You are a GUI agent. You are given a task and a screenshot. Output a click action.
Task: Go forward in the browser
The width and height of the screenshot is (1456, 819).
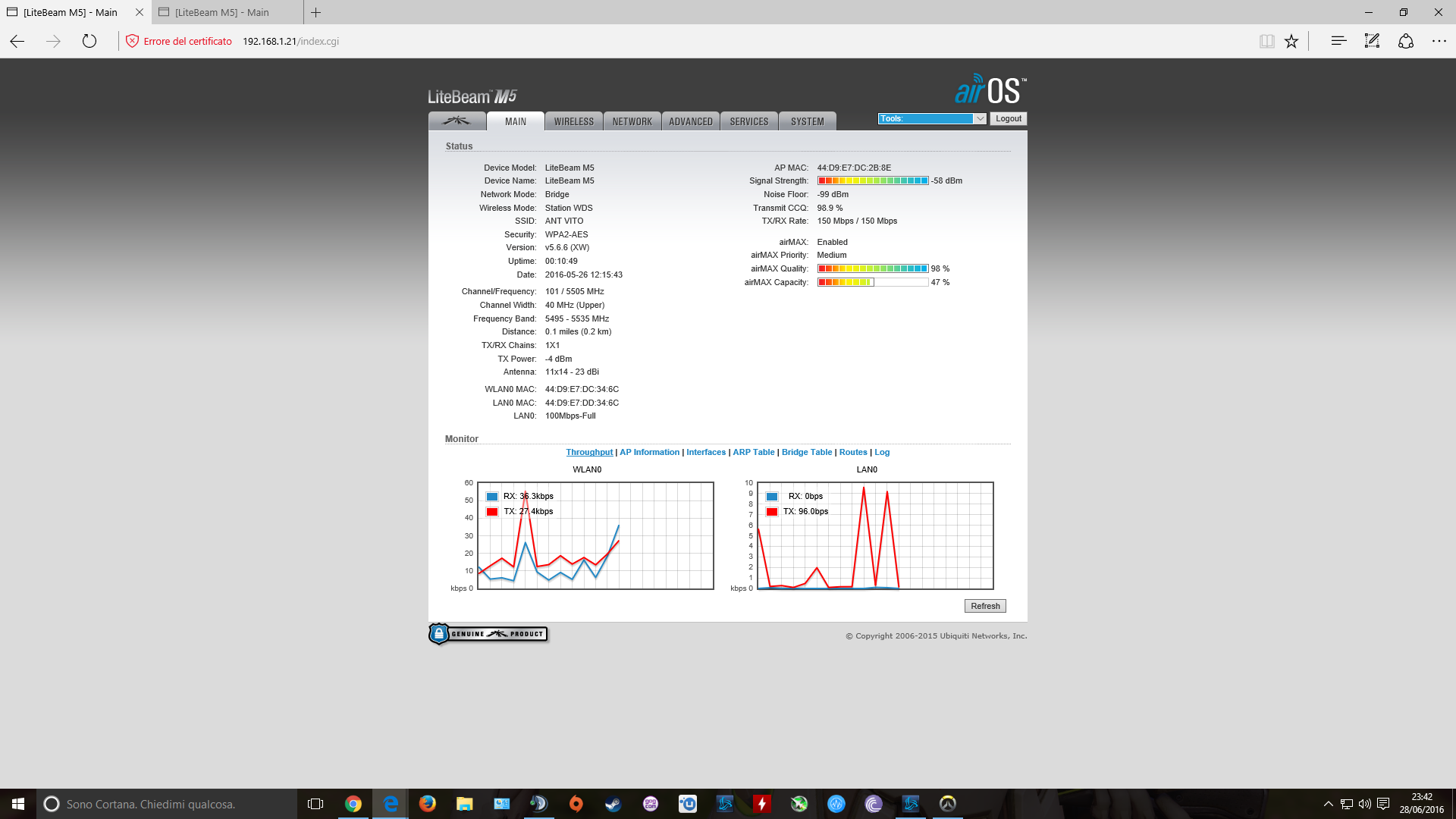click(x=53, y=41)
